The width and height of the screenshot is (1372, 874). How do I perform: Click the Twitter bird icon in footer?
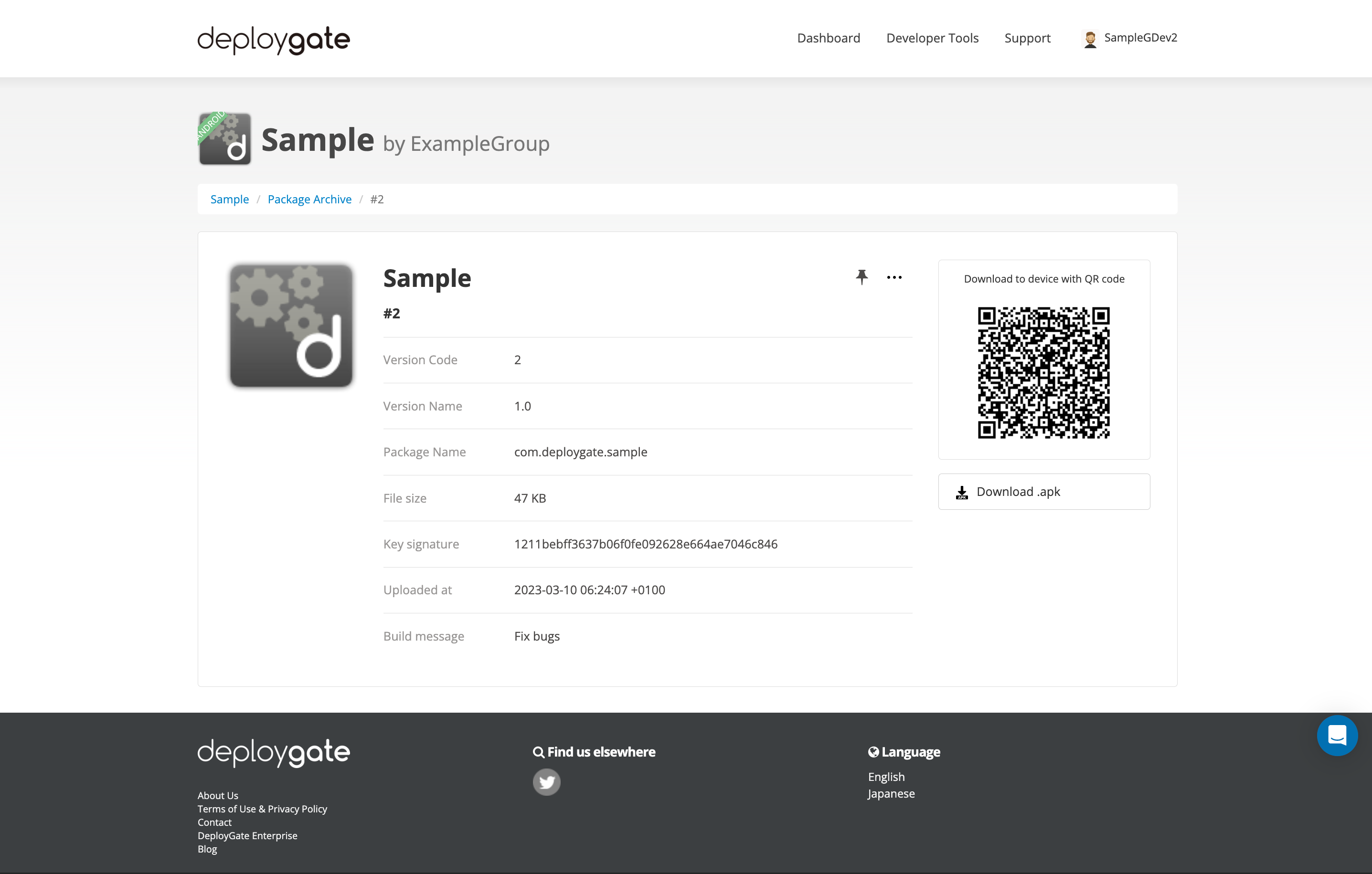pyautogui.click(x=546, y=782)
